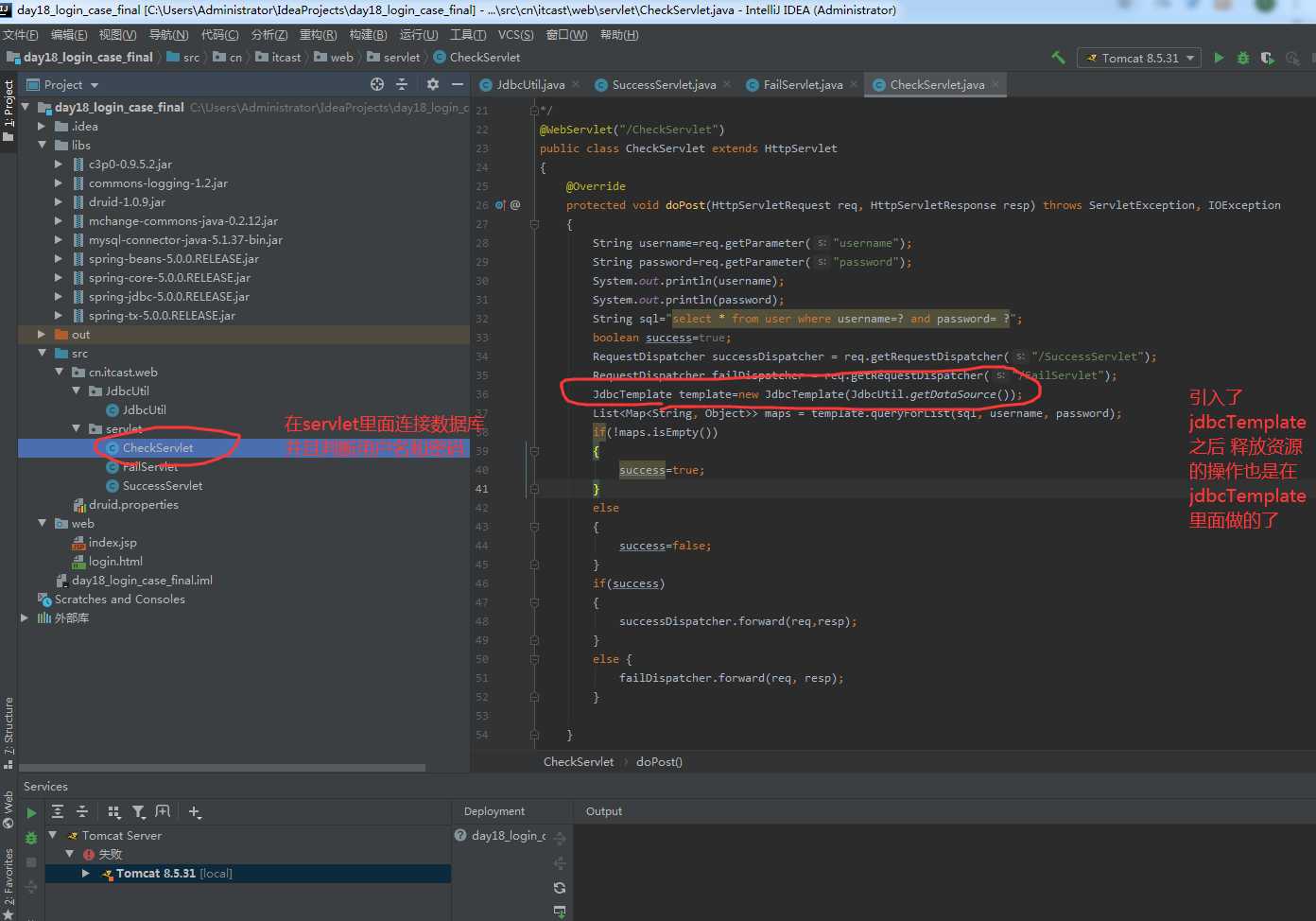Image resolution: width=1316 pixels, height=921 pixels.
Task: Open the Filter icon in the Services toolbar
Action: point(139,811)
